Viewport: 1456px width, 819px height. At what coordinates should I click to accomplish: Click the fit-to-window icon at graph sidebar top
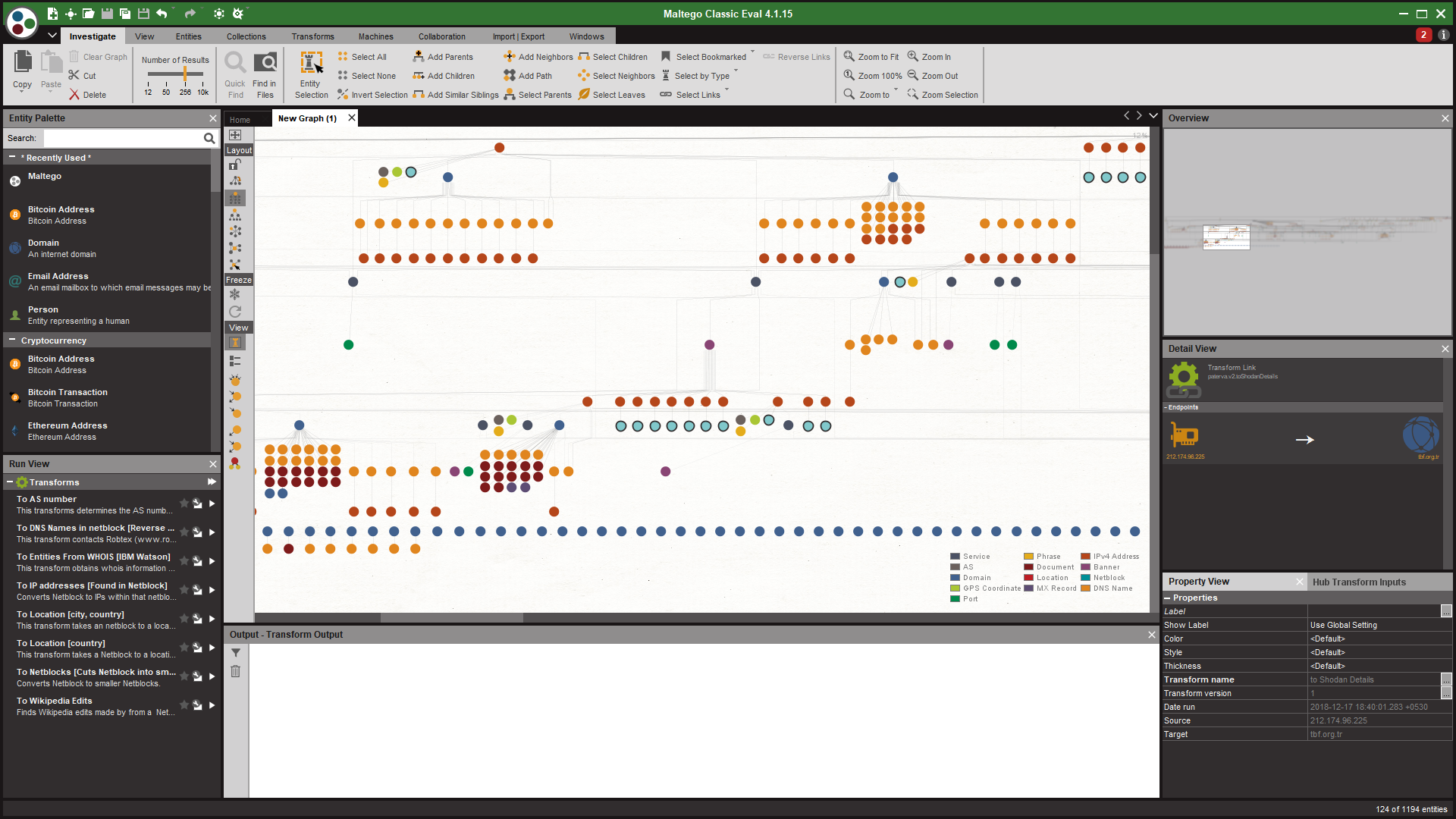(235, 135)
